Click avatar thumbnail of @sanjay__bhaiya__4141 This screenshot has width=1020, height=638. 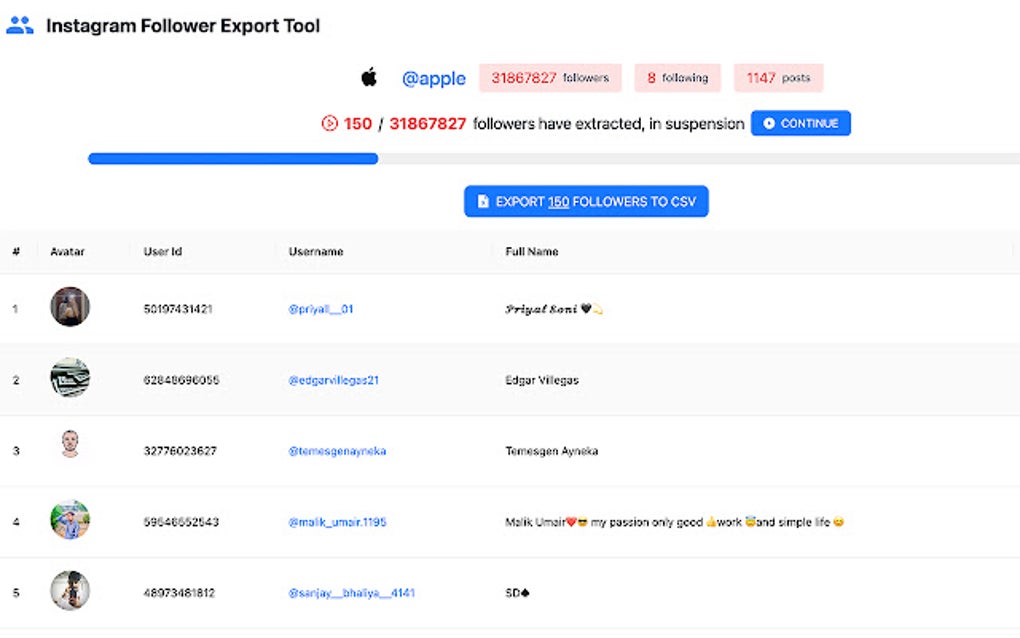point(70,590)
